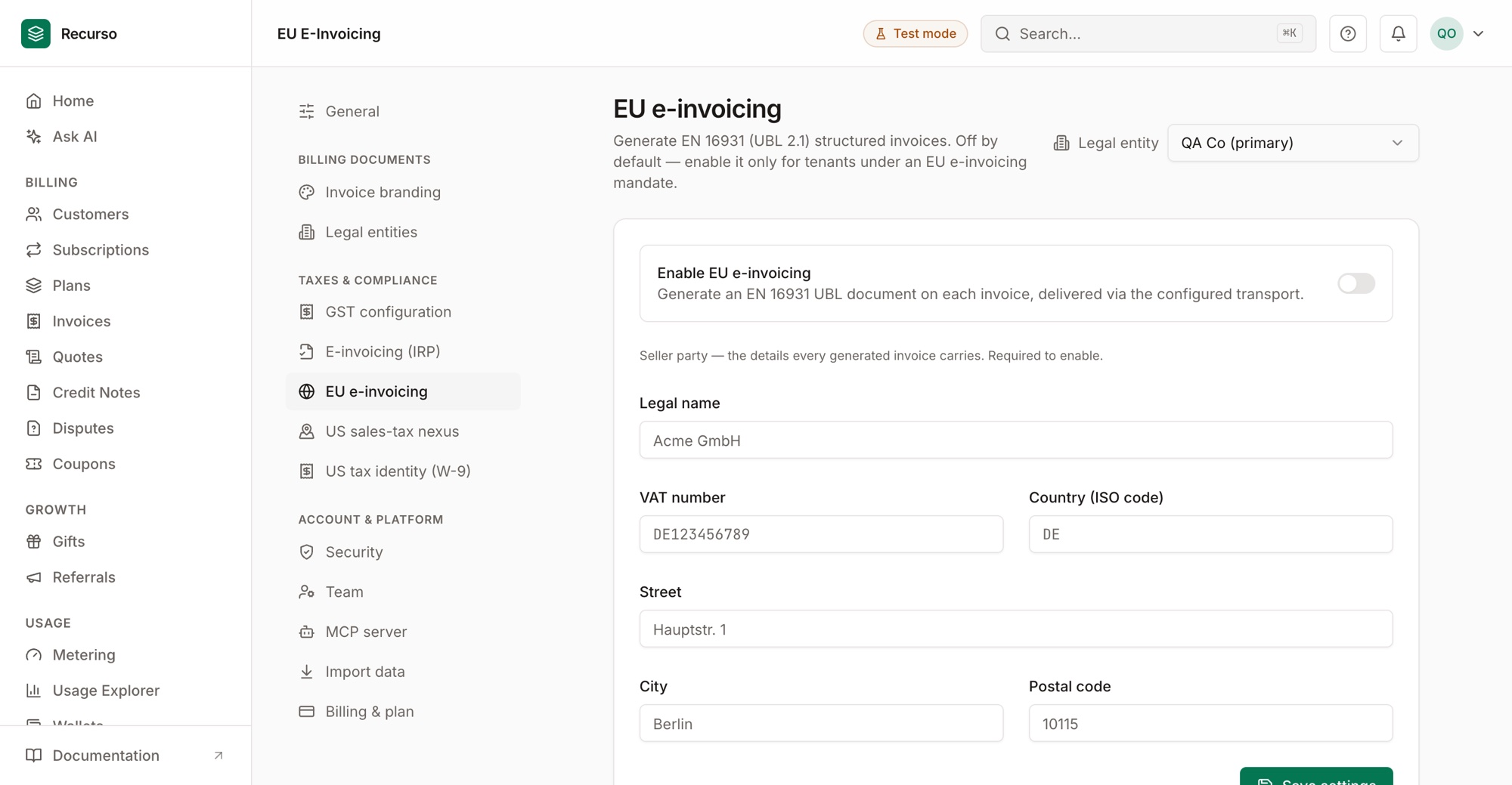Click the Documentation book icon

33,756
